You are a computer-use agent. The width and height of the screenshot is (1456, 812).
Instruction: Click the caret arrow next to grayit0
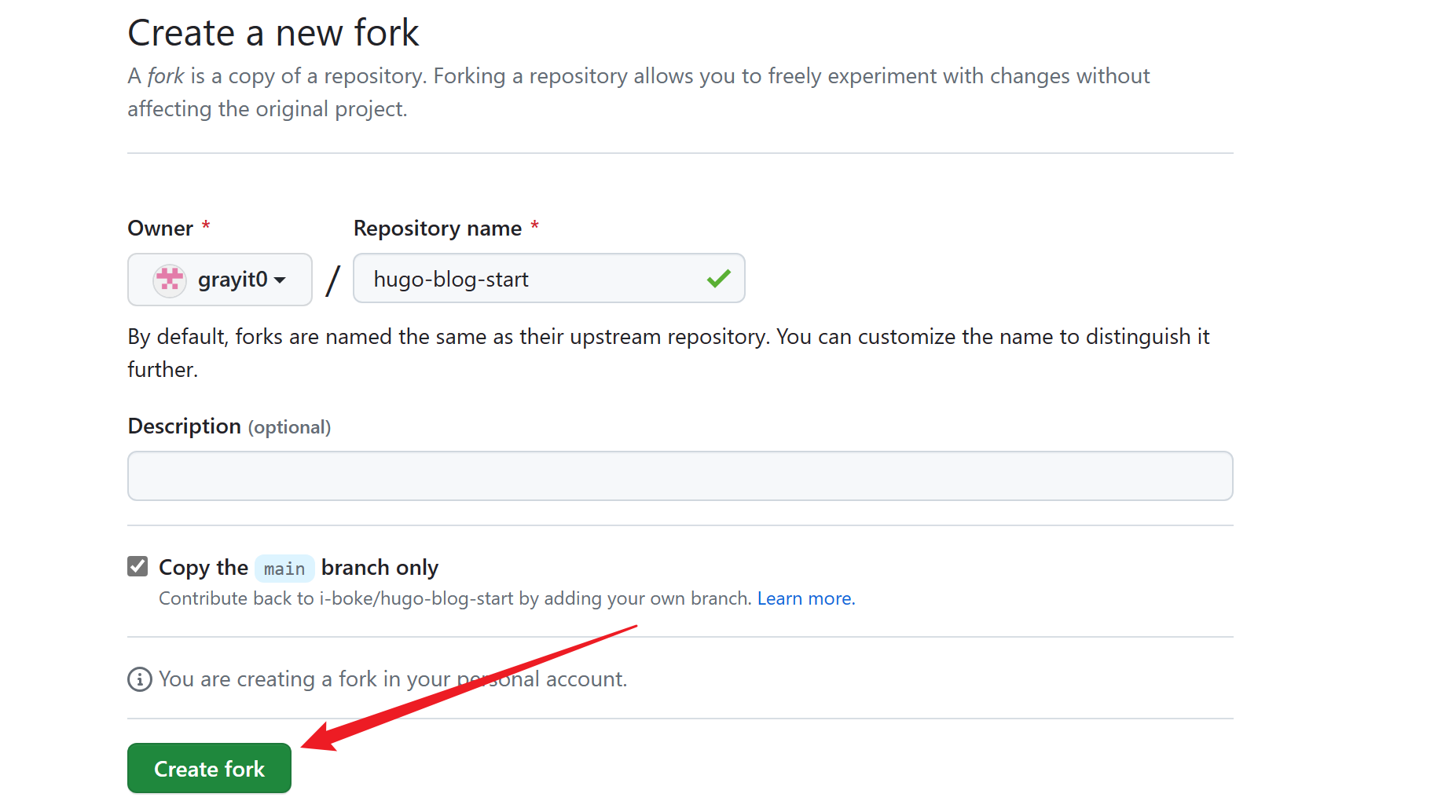click(x=281, y=280)
